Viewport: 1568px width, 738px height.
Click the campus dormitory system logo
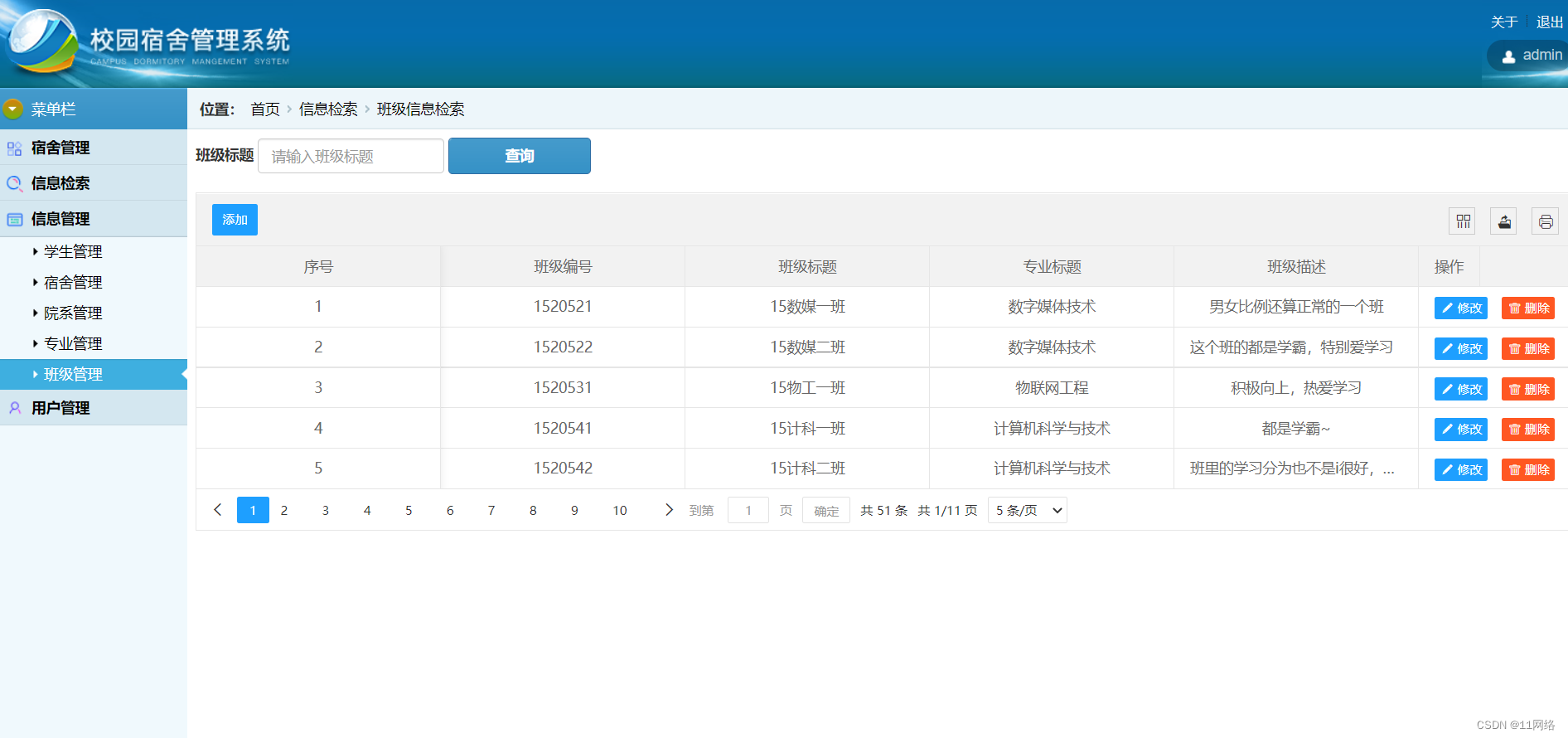(x=41, y=41)
